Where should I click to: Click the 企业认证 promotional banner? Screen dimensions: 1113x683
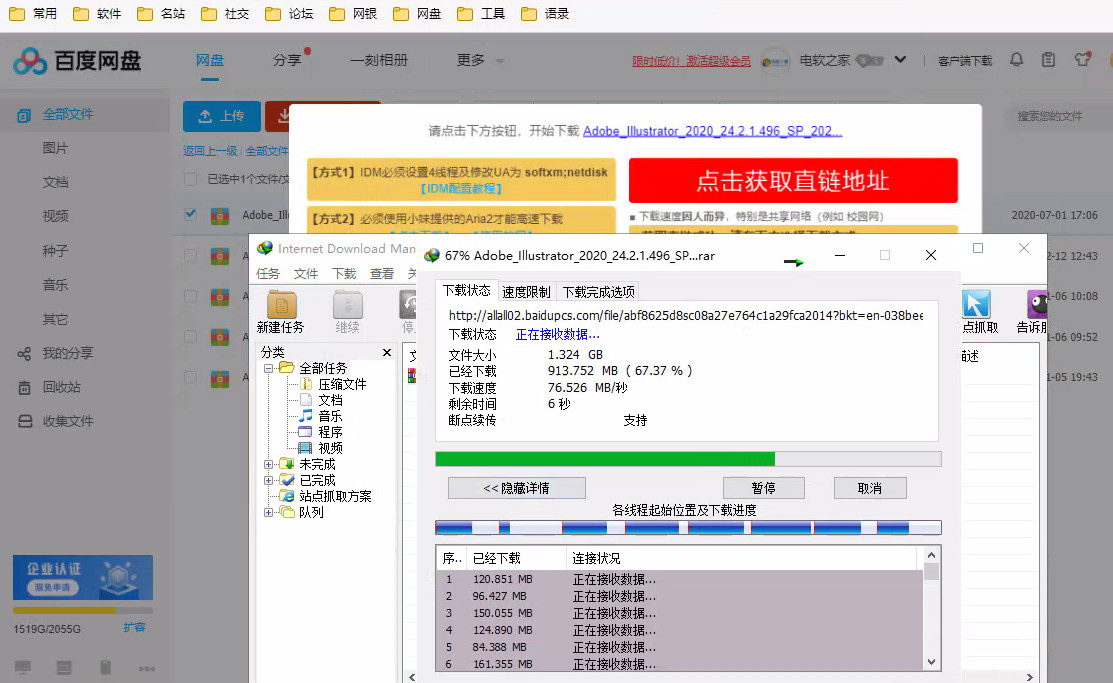point(82,577)
